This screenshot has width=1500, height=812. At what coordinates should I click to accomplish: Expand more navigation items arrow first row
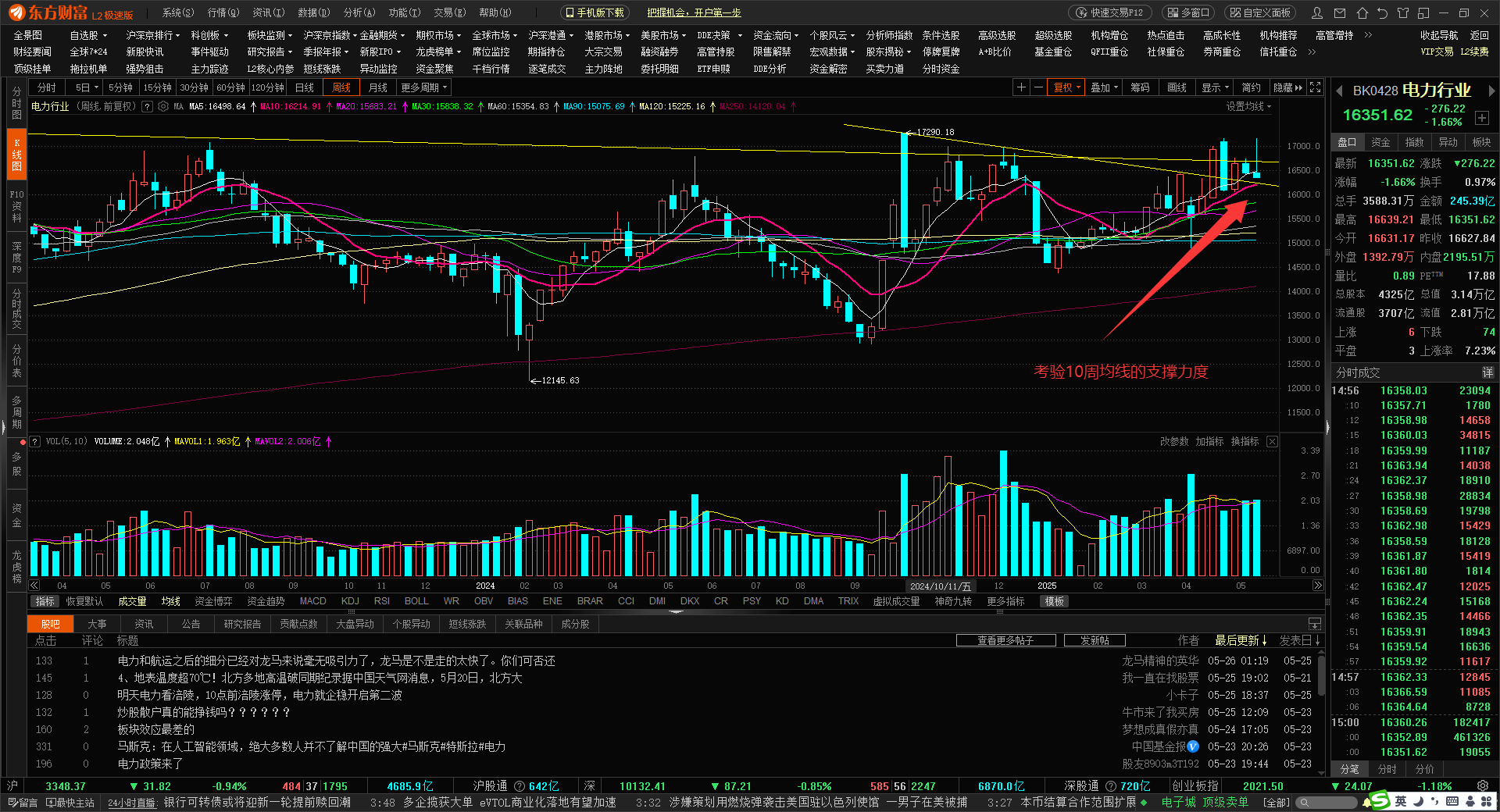click(1368, 35)
